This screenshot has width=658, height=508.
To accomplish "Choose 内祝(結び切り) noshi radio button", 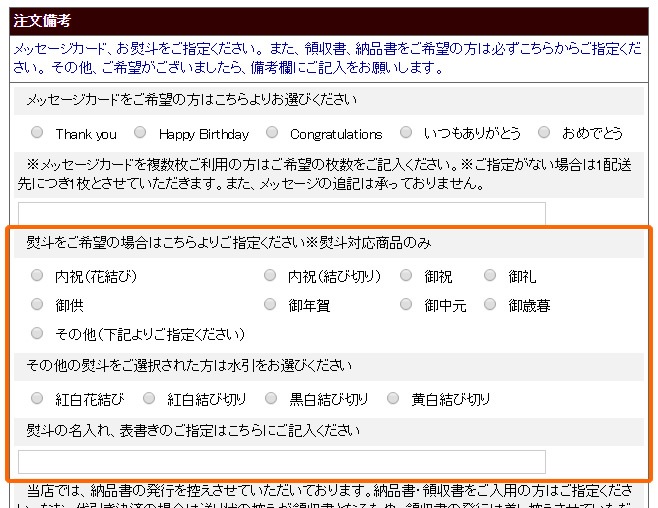I will (270, 275).
